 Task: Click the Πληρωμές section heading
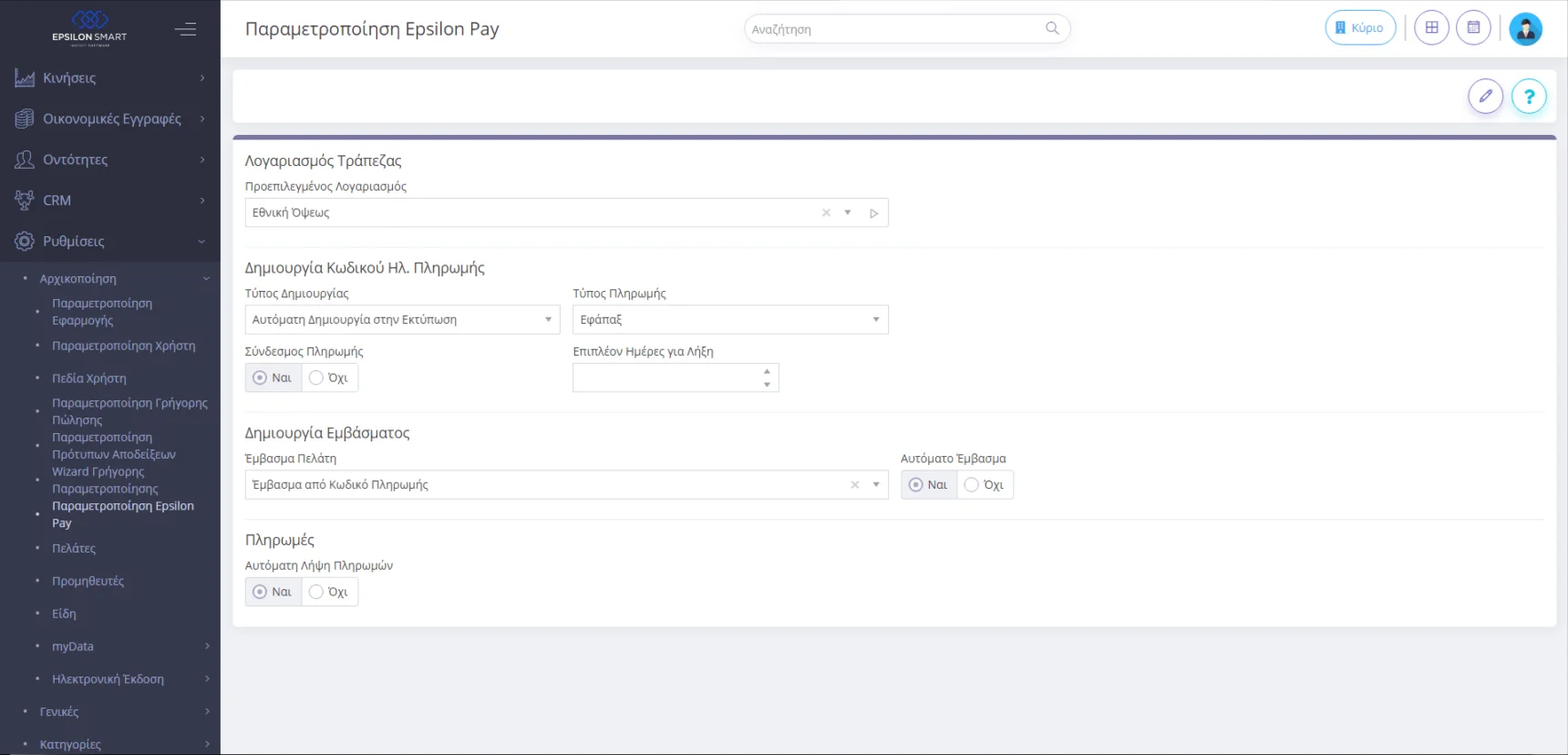[x=280, y=540]
